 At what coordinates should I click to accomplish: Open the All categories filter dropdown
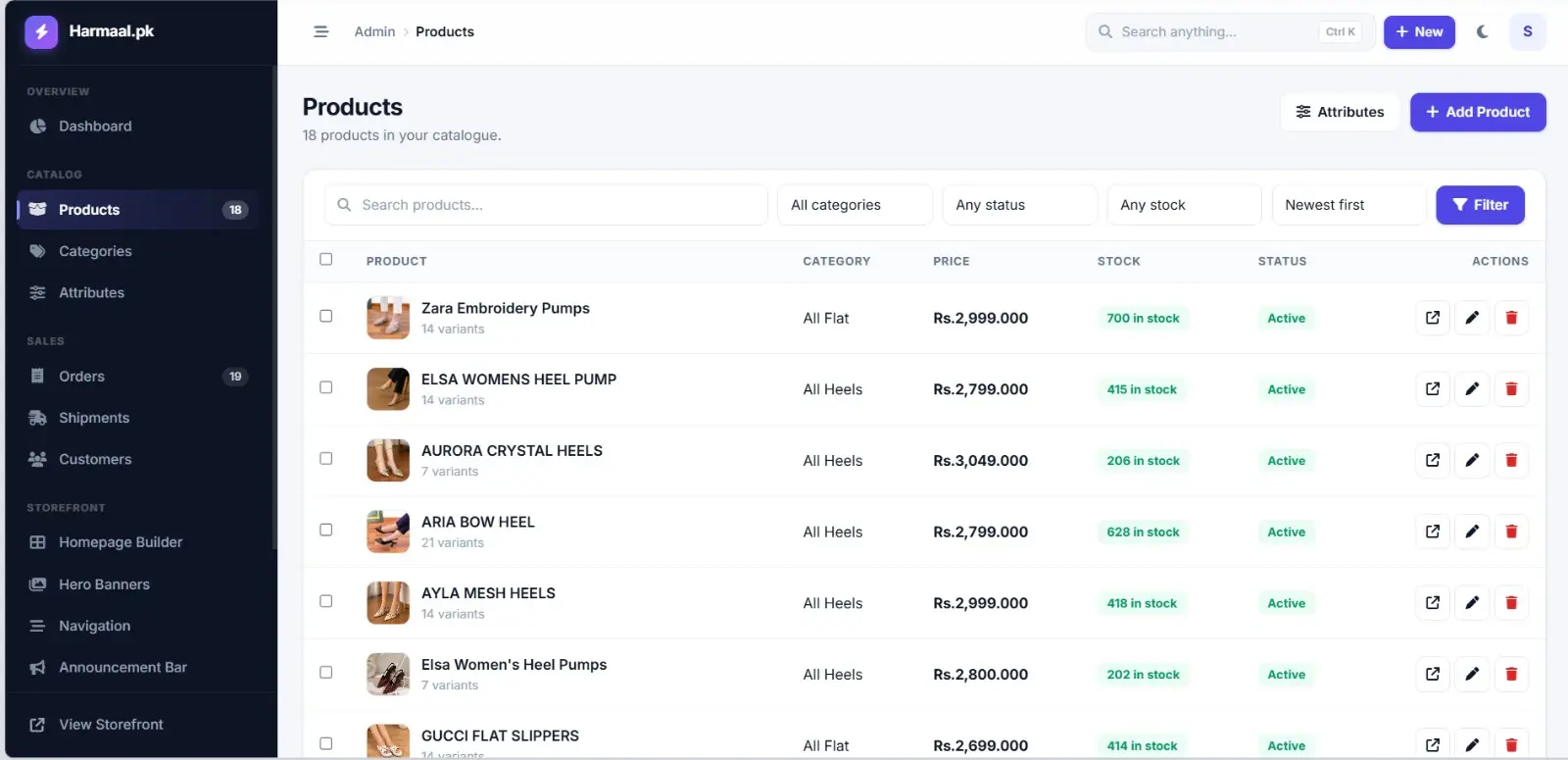click(855, 205)
